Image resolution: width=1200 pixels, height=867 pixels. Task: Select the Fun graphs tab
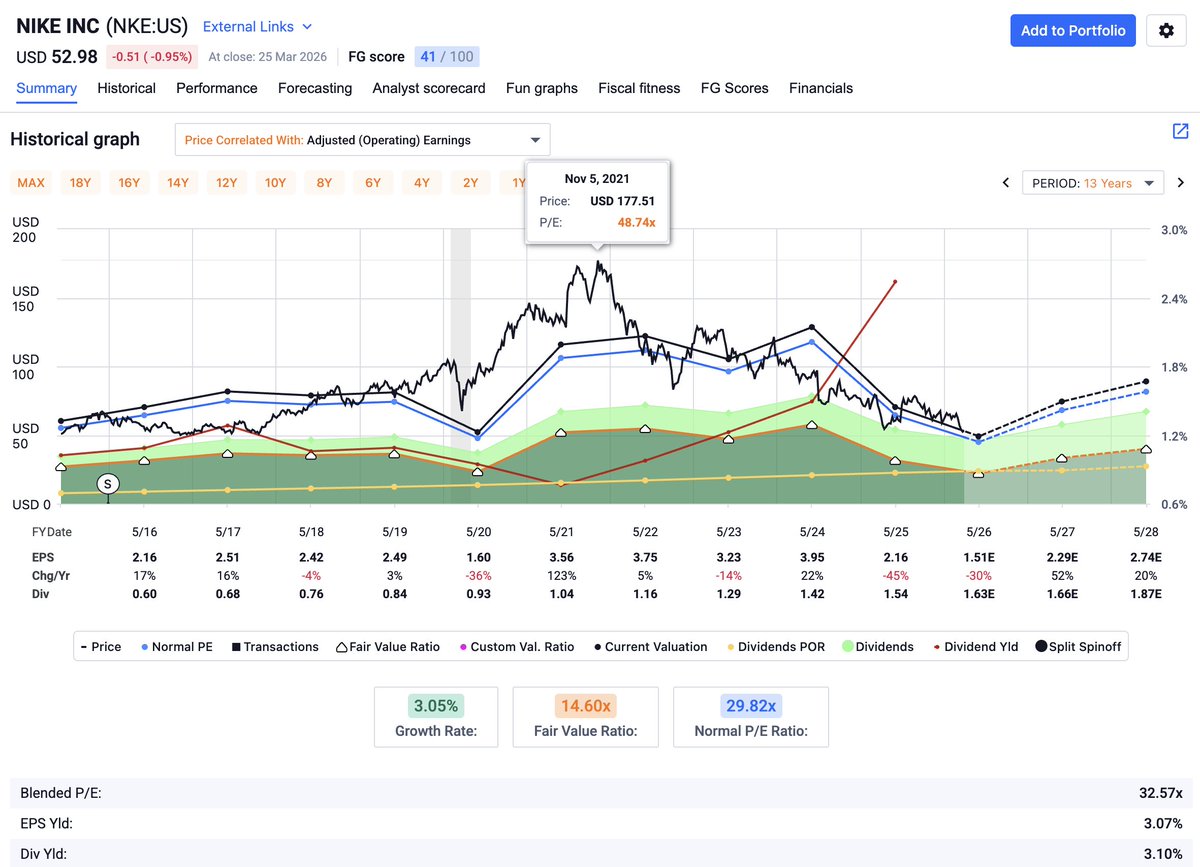tap(541, 88)
